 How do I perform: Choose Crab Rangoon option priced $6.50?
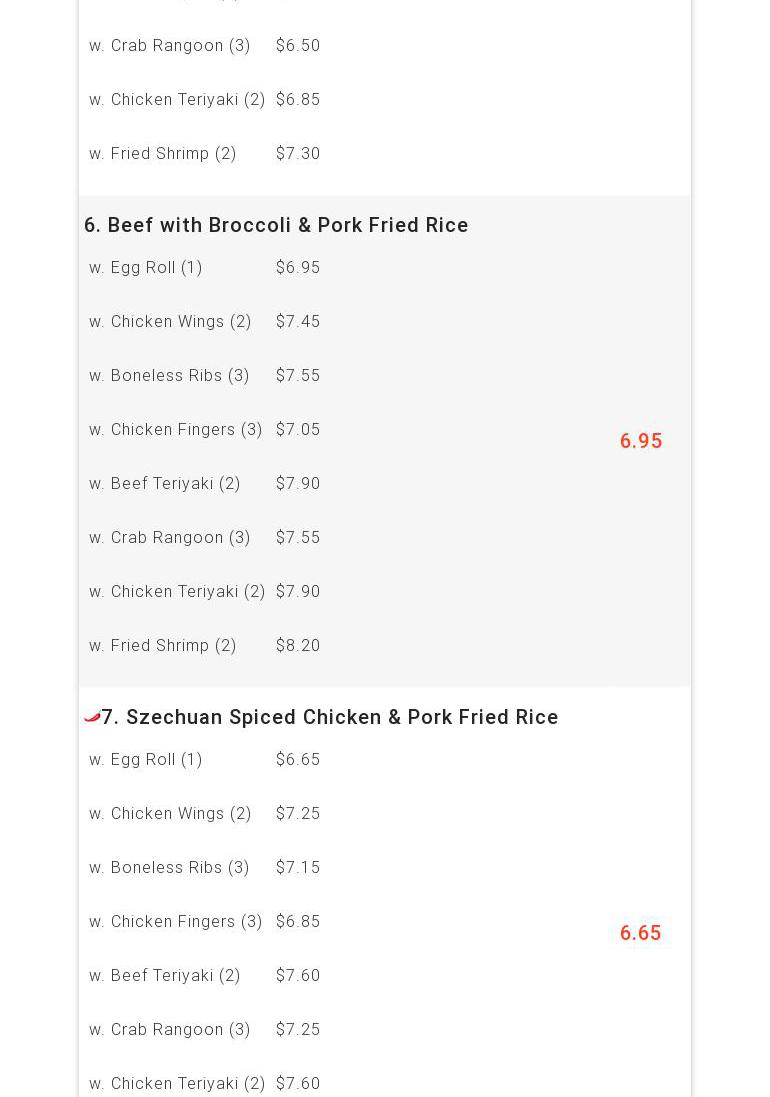[170, 46]
